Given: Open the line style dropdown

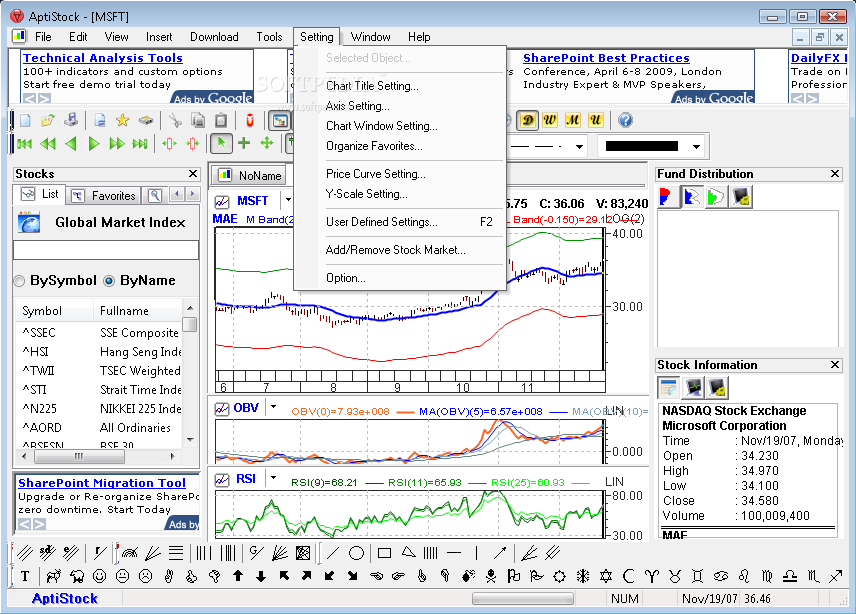Looking at the screenshot, I should [x=579, y=146].
